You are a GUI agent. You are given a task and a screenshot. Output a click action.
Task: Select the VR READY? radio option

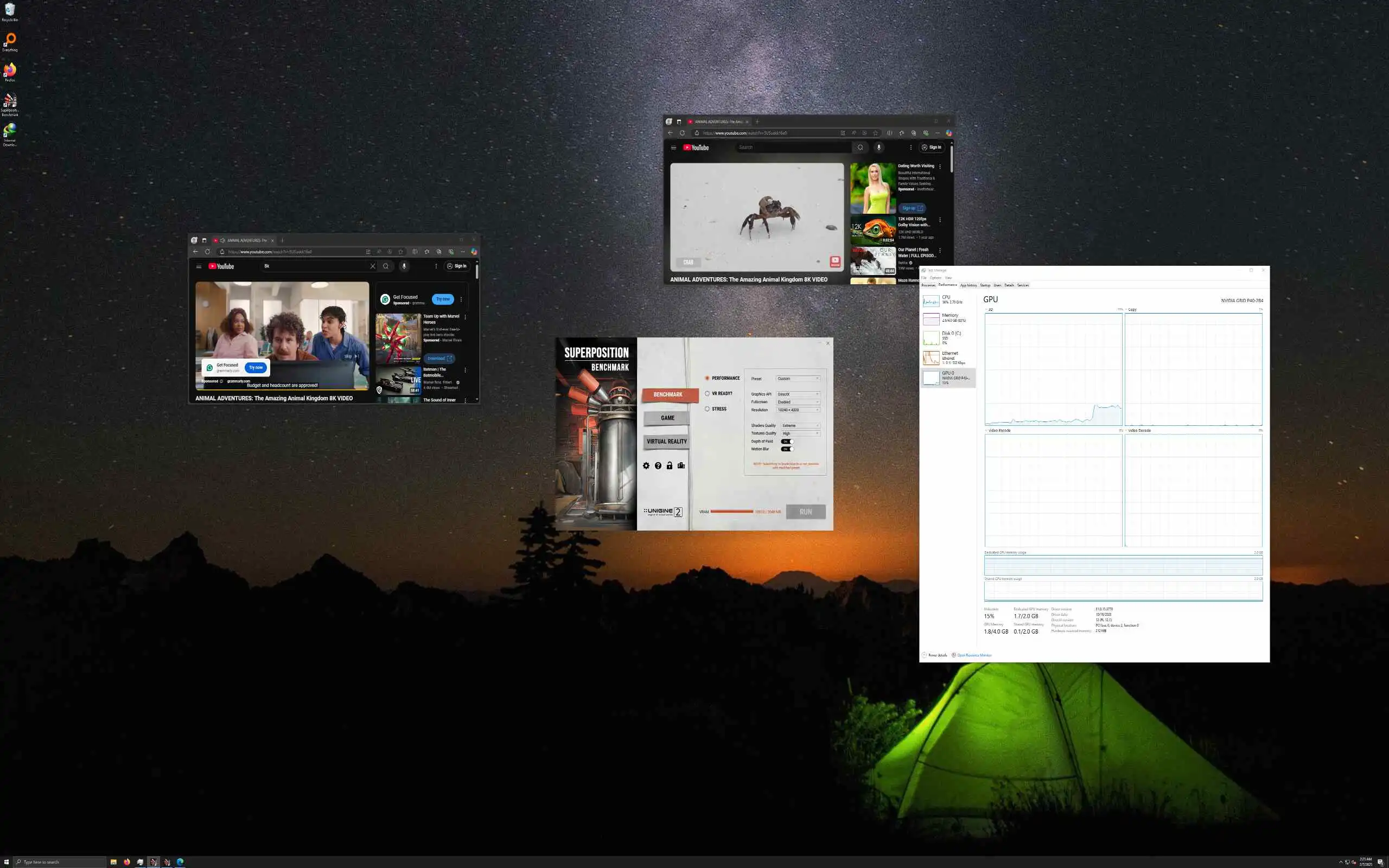coord(707,394)
